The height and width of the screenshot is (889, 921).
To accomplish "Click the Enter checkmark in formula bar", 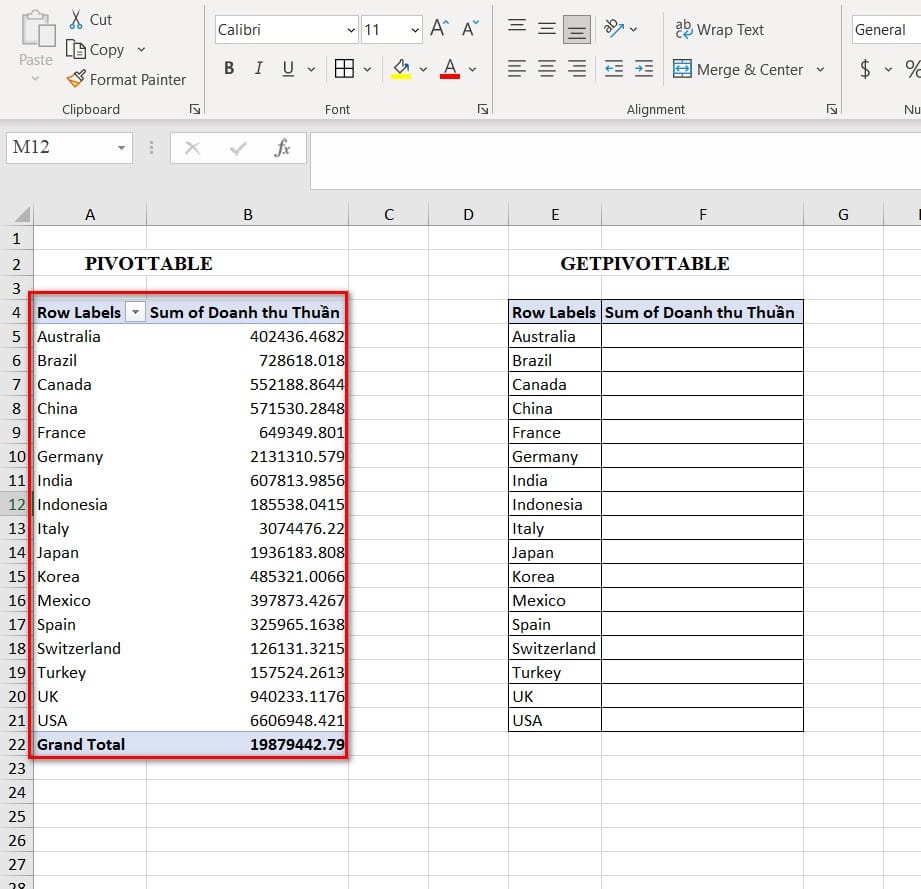I will pos(238,147).
